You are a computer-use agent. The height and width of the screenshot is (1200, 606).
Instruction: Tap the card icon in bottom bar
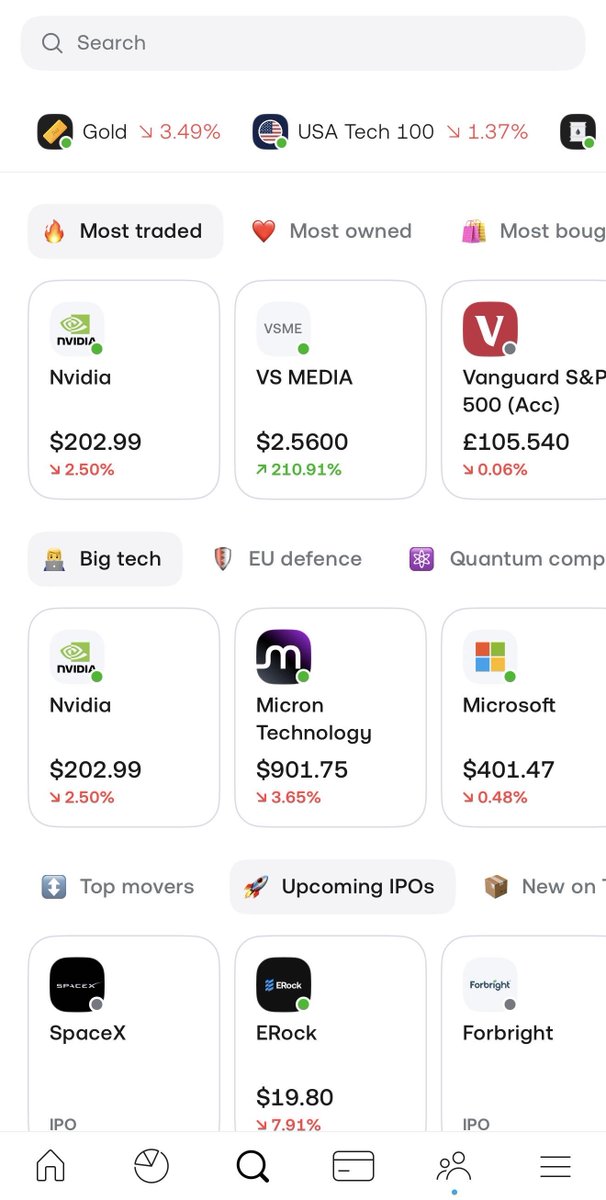(x=353, y=1165)
